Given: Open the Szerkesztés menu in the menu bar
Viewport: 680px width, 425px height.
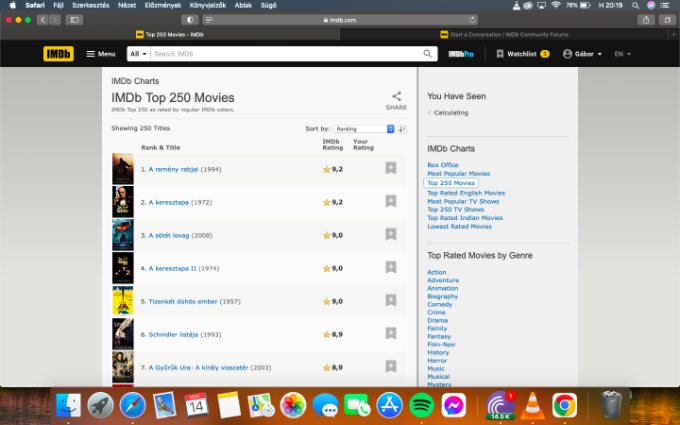Looking at the screenshot, I should (x=91, y=5).
